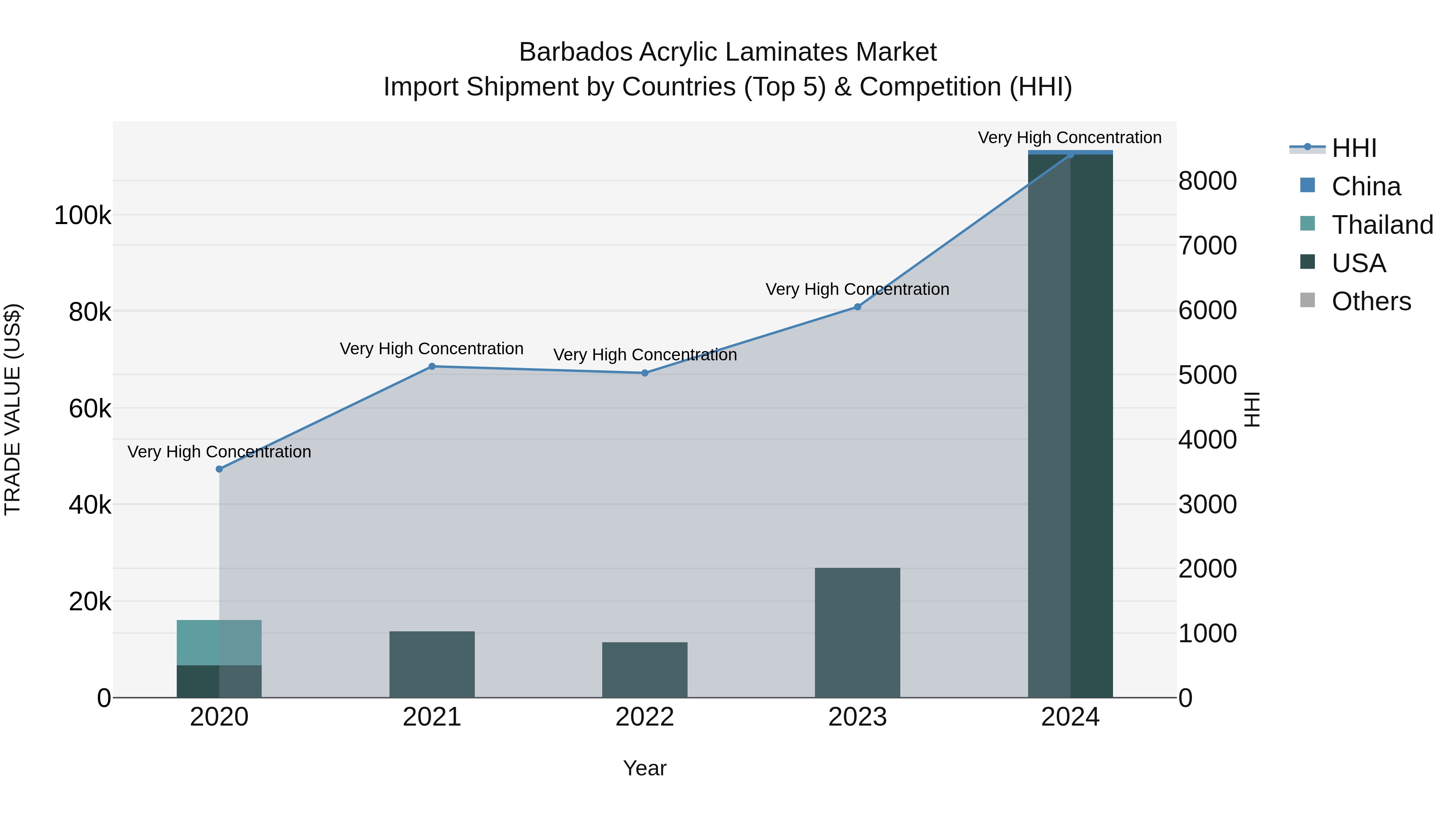
Task: Toggle the Others legend entry
Action: click(x=1355, y=301)
